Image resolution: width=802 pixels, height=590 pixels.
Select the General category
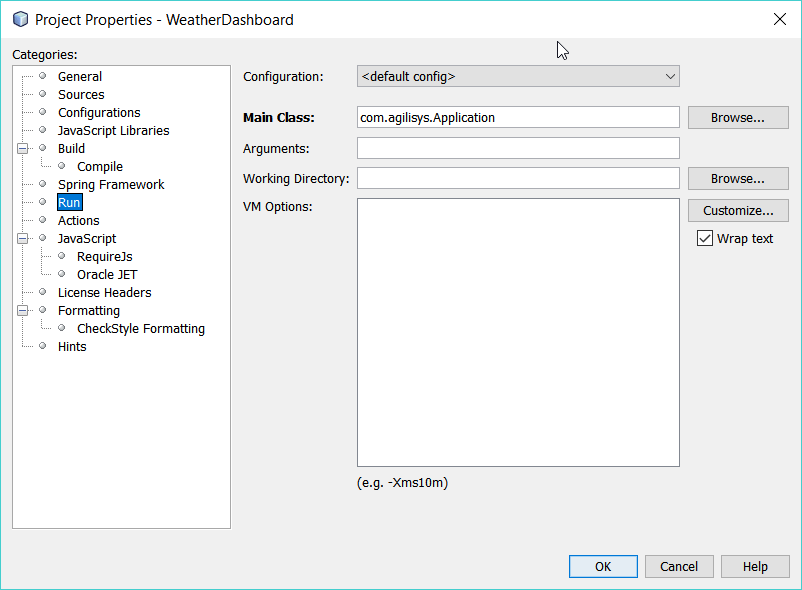[x=80, y=77]
